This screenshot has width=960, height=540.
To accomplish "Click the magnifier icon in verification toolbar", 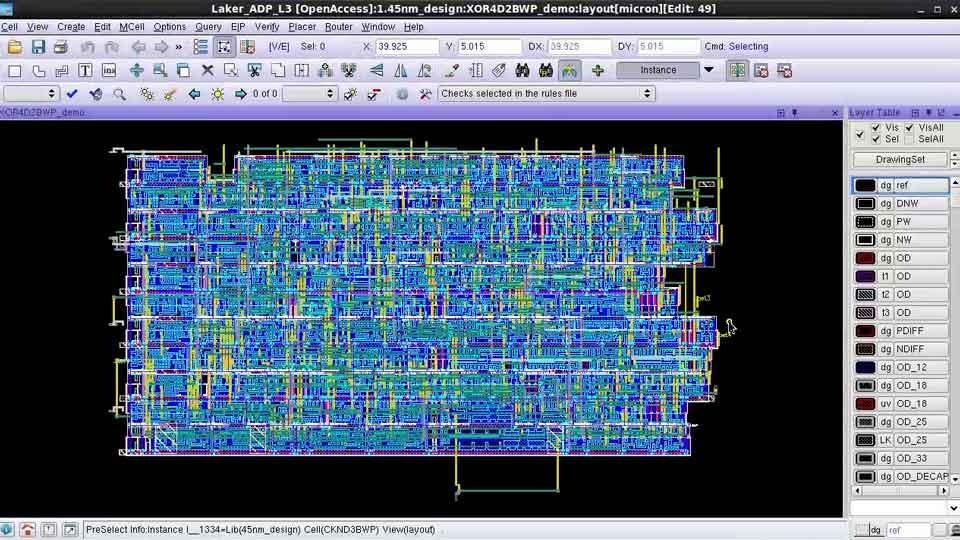I will [x=120, y=94].
